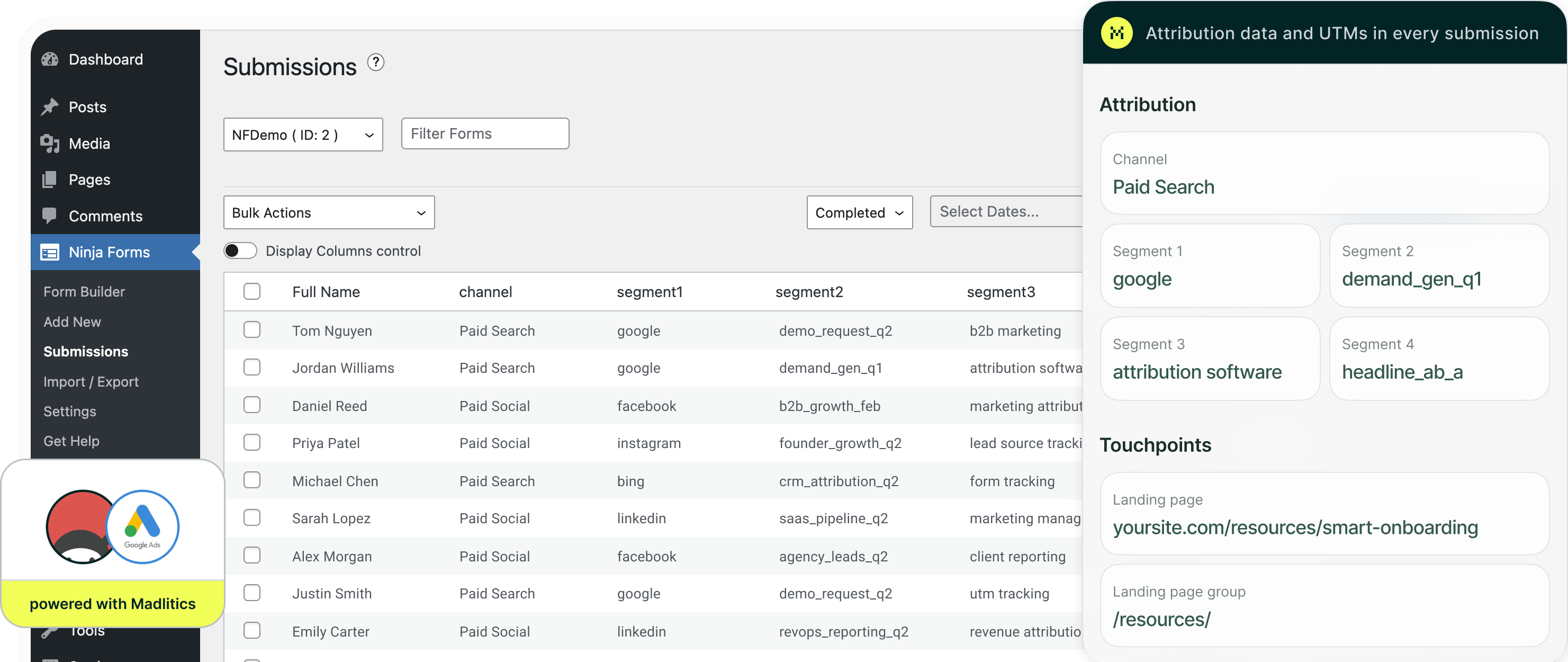Click the Segment 1 google card
The height and width of the screenshot is (662, 1568).
1210,265
